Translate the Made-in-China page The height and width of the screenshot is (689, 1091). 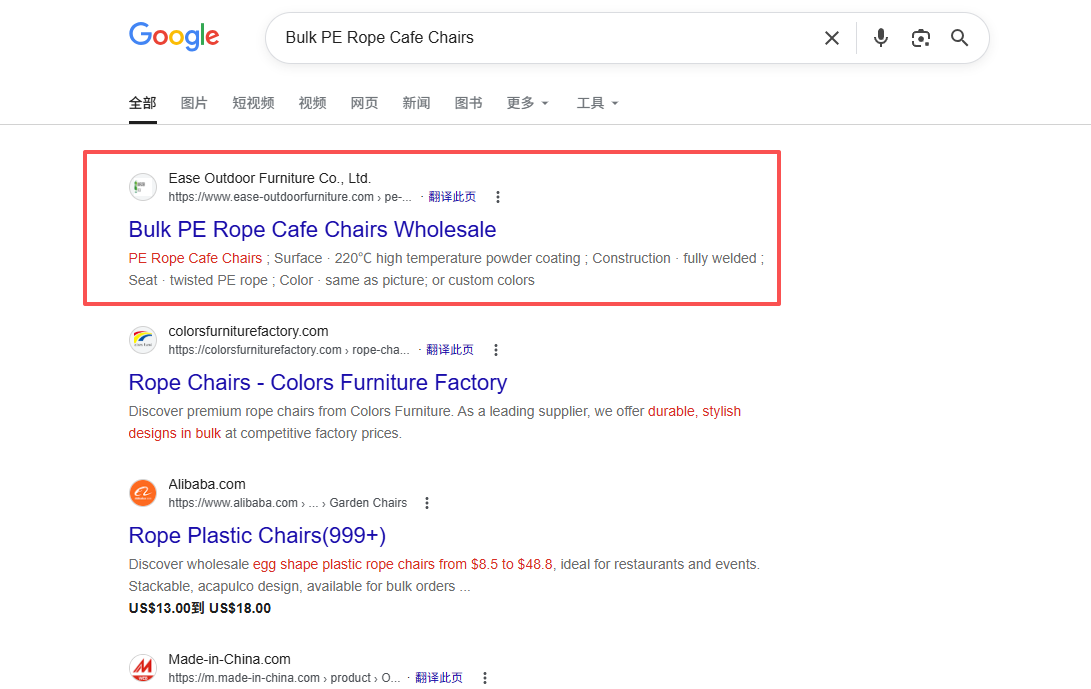439,678
